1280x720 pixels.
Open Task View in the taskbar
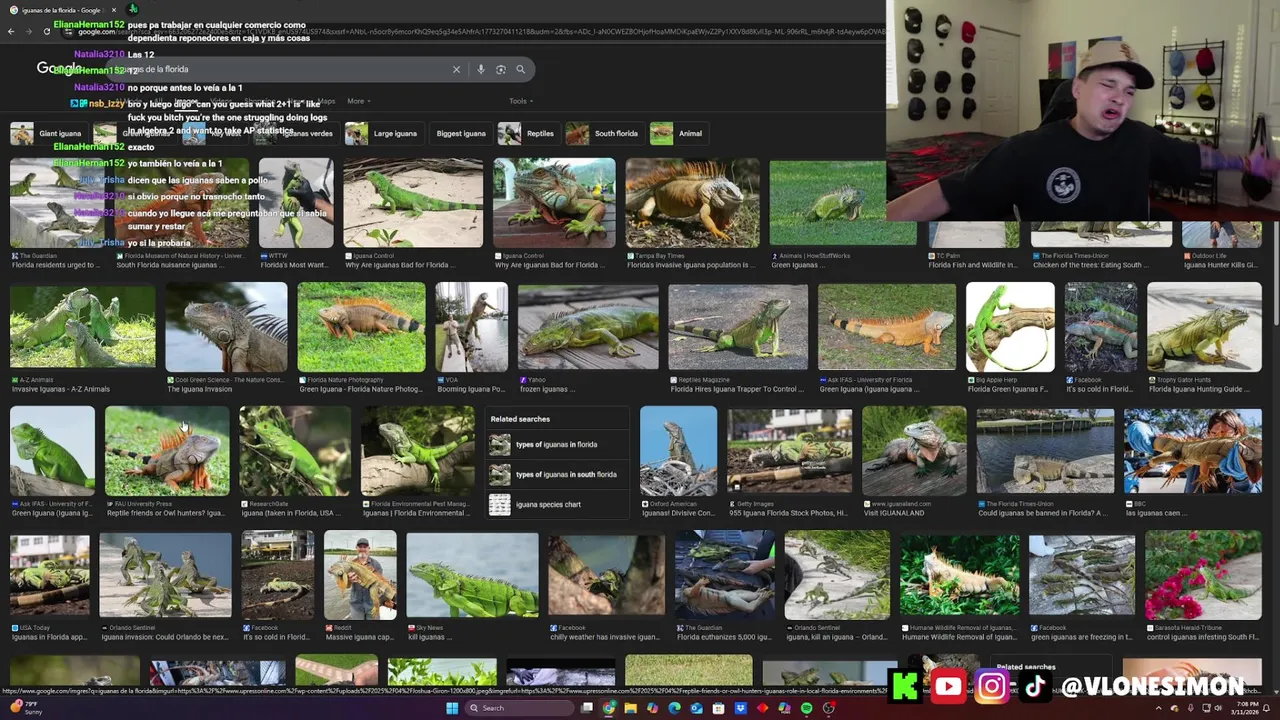click(586, 708)
